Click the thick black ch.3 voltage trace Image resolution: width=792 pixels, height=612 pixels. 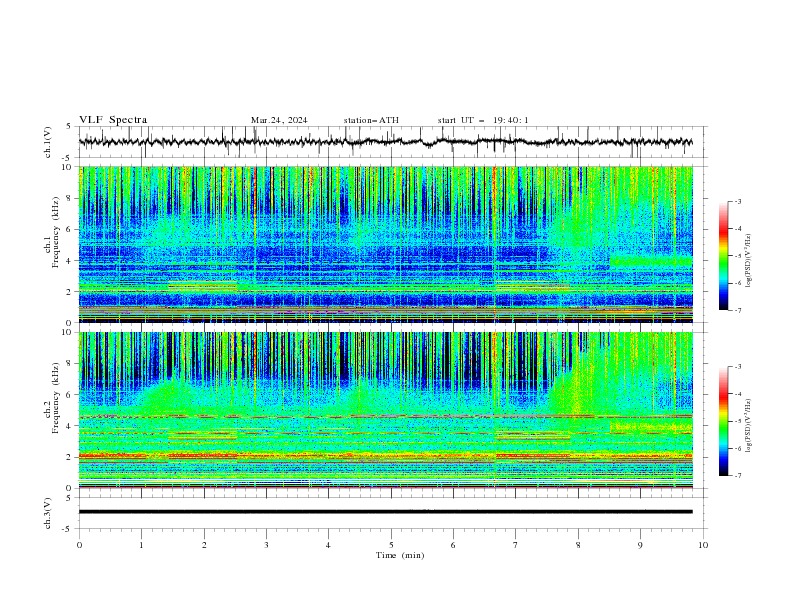click(x=385, y=512)
